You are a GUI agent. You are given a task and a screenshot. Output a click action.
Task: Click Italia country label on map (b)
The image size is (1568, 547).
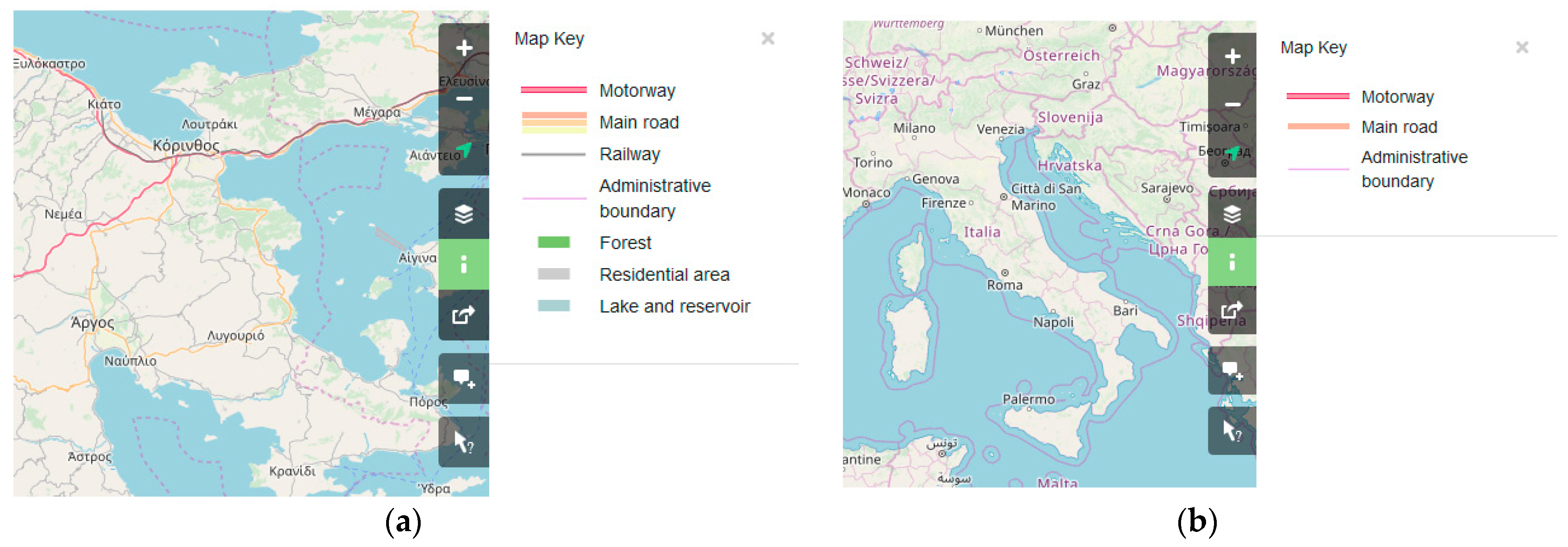tap(982, 232)
